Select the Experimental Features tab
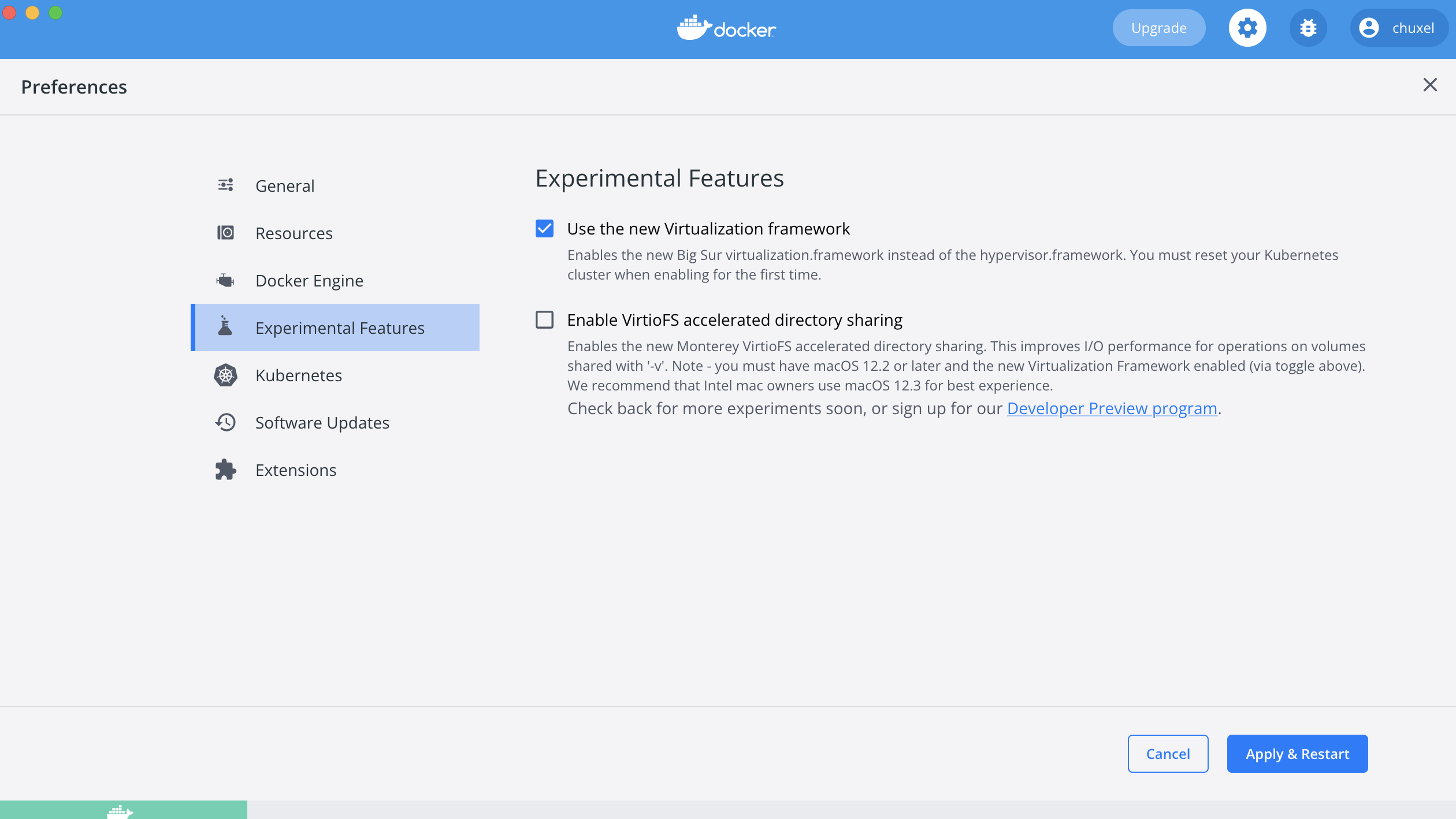 [x=340, y=328]
